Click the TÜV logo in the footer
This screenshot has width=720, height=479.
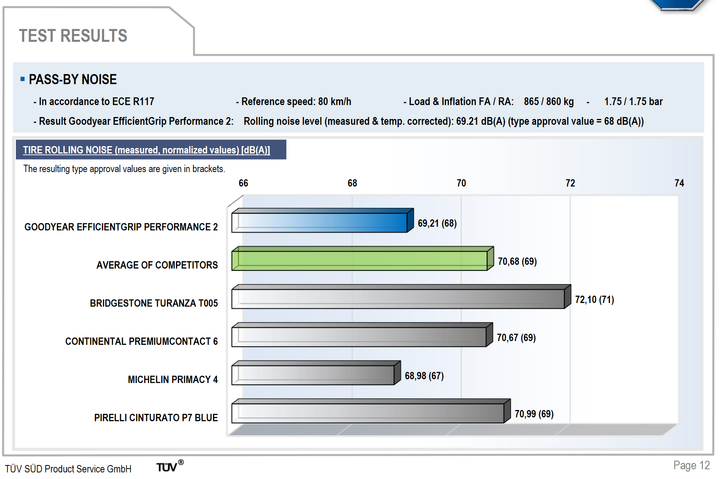pos(170,466)
